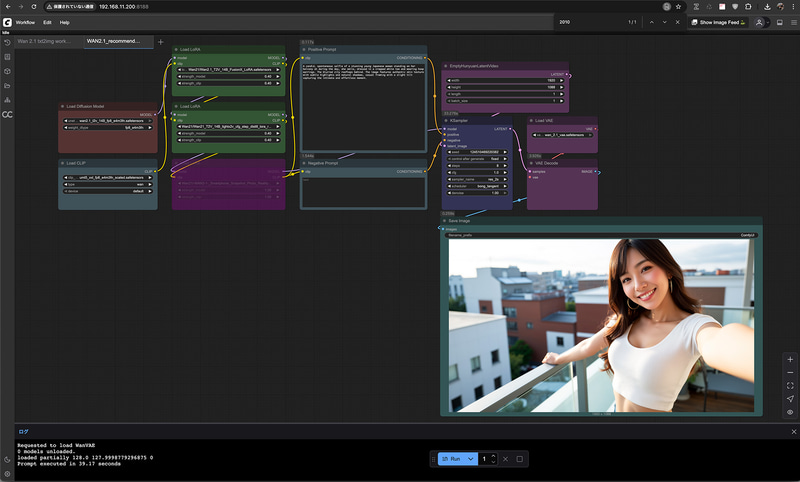
Task: Open the user profile icon
Action: pyautogui.click(x=759, y=22)
